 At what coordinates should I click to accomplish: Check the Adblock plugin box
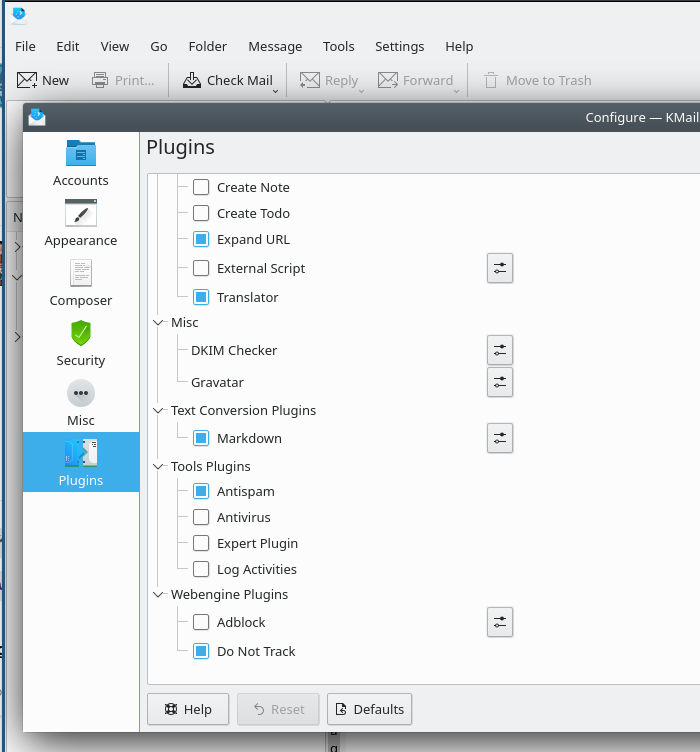pos(201,622)
